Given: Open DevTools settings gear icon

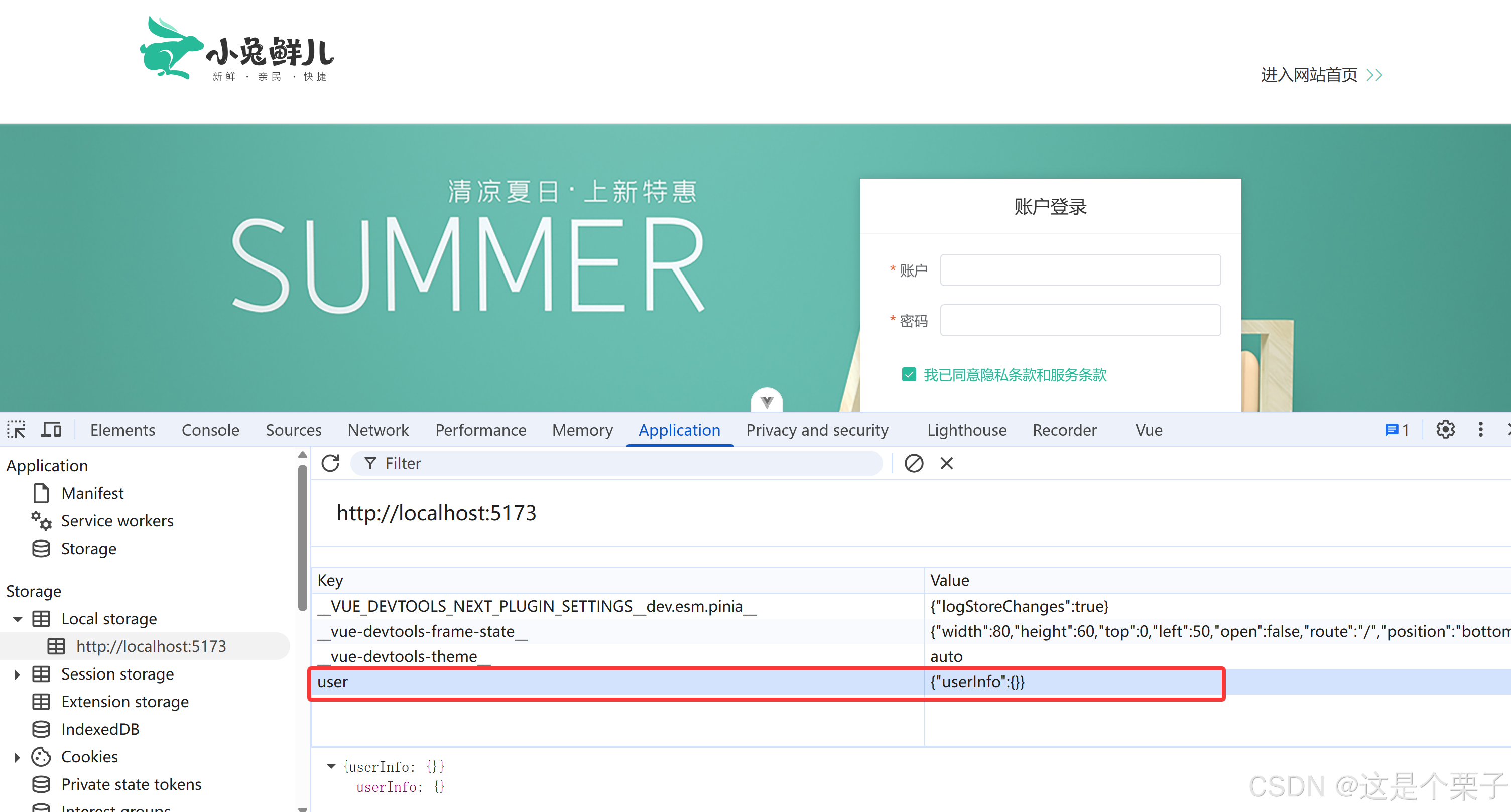Looking at the screenshot, I should pyautogui.click(x=1445, y=430).
